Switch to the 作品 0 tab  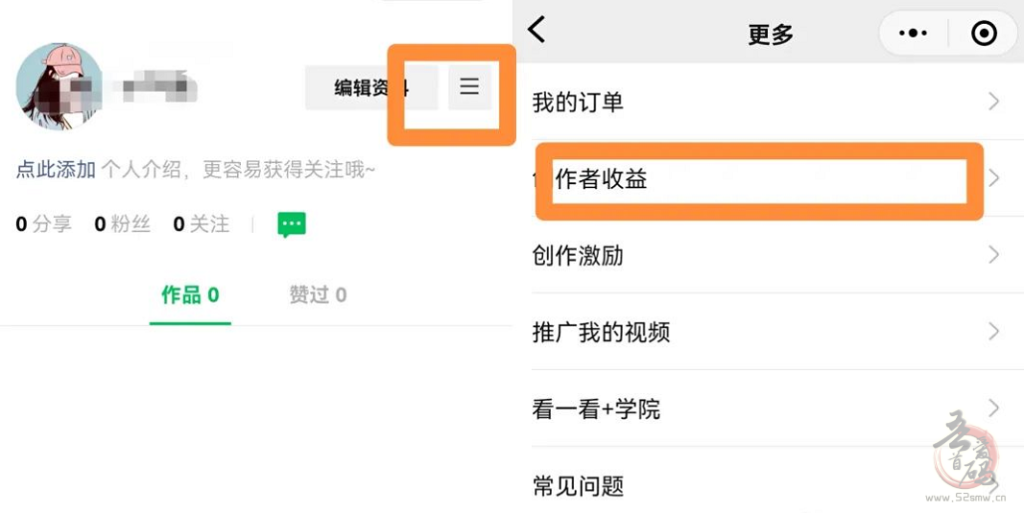coord(190,296)
